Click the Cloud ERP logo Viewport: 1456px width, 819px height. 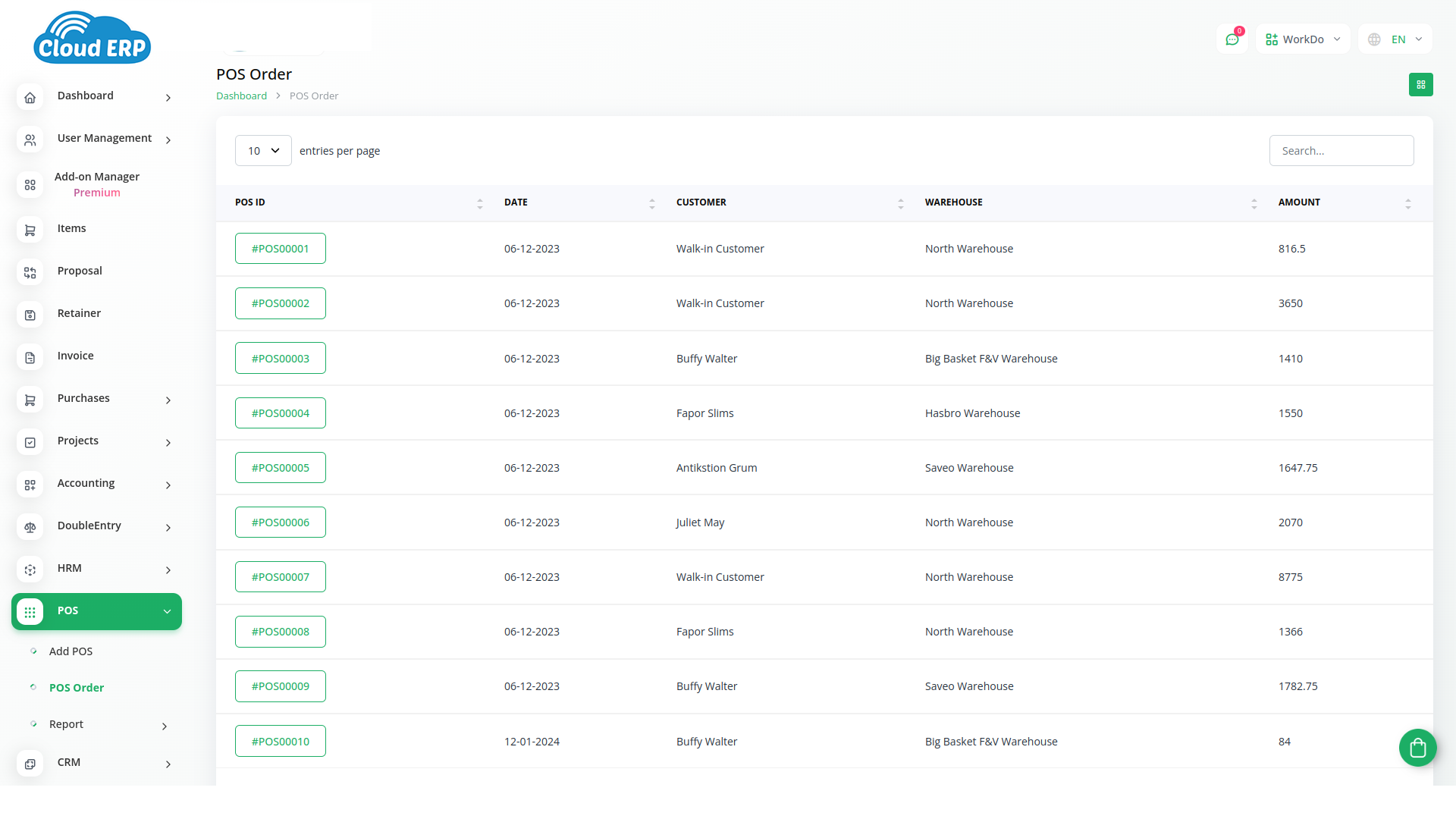93,38
